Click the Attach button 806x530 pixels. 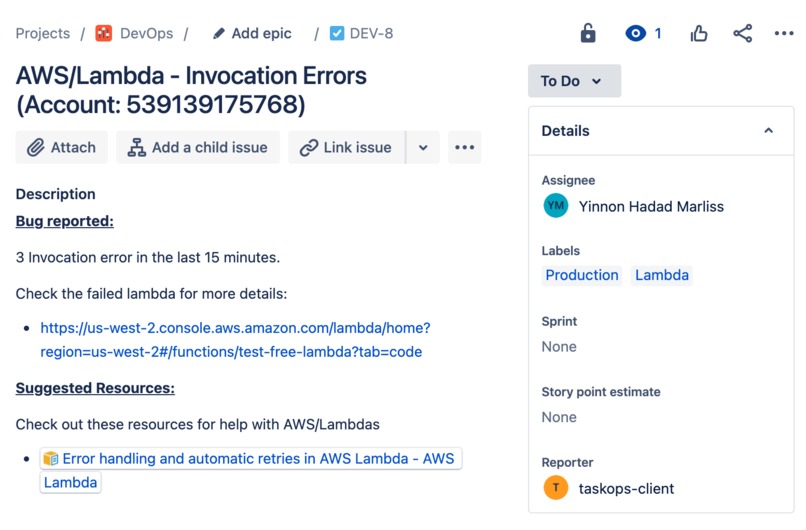click(x=62, y=148)
